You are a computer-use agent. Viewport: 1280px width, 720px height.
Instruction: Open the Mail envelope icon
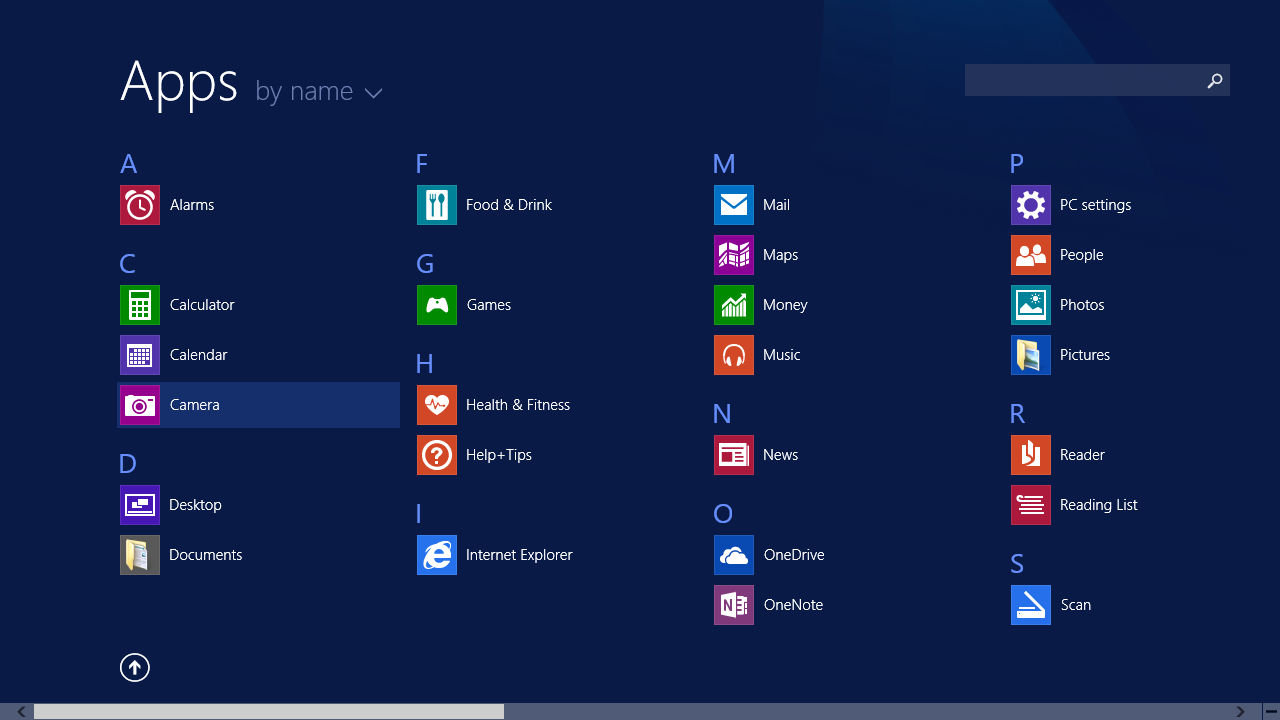pos(734,205)
